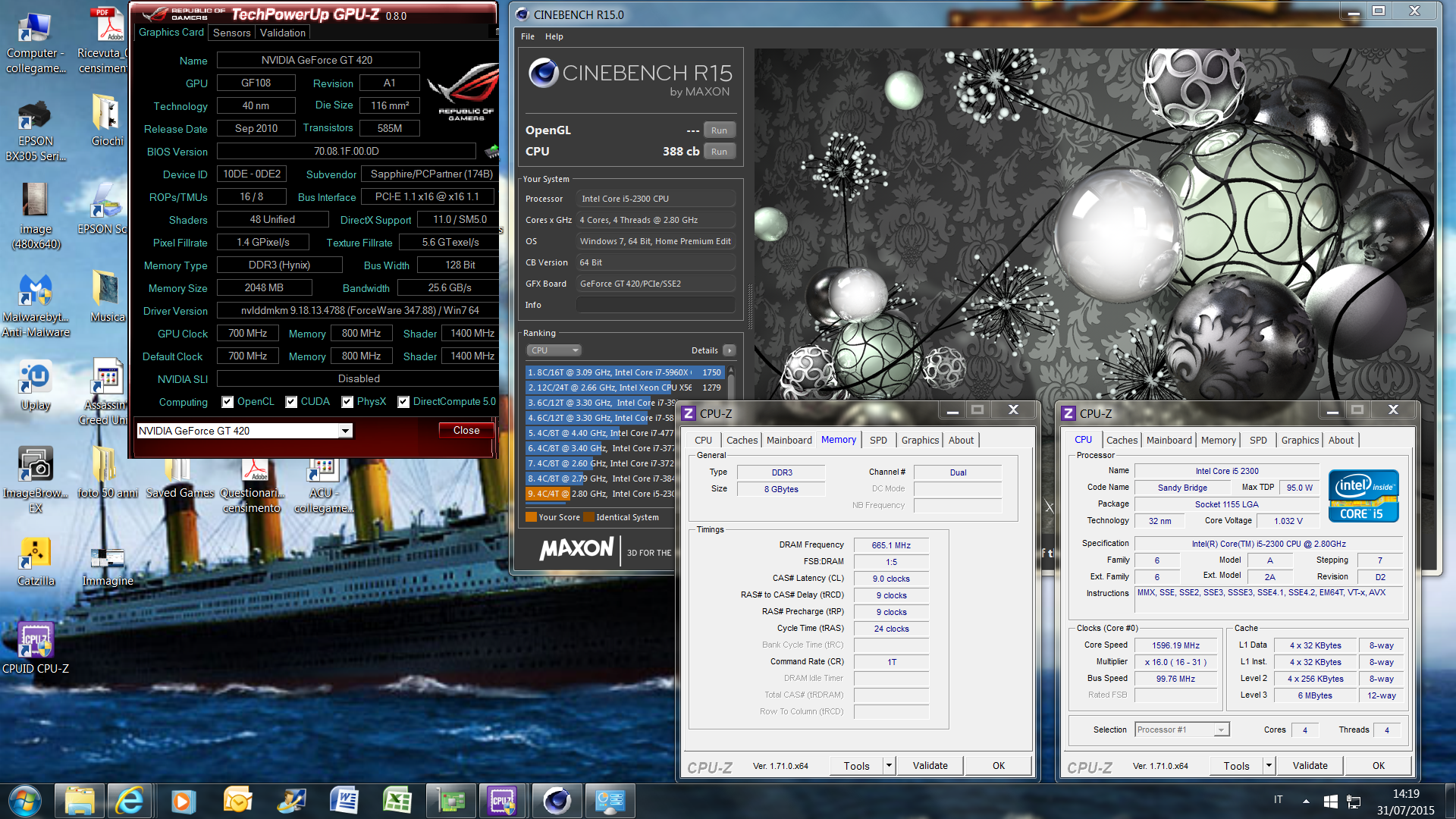Select ranking entry Intel Core i7-5960X

[x=626, y=372]
